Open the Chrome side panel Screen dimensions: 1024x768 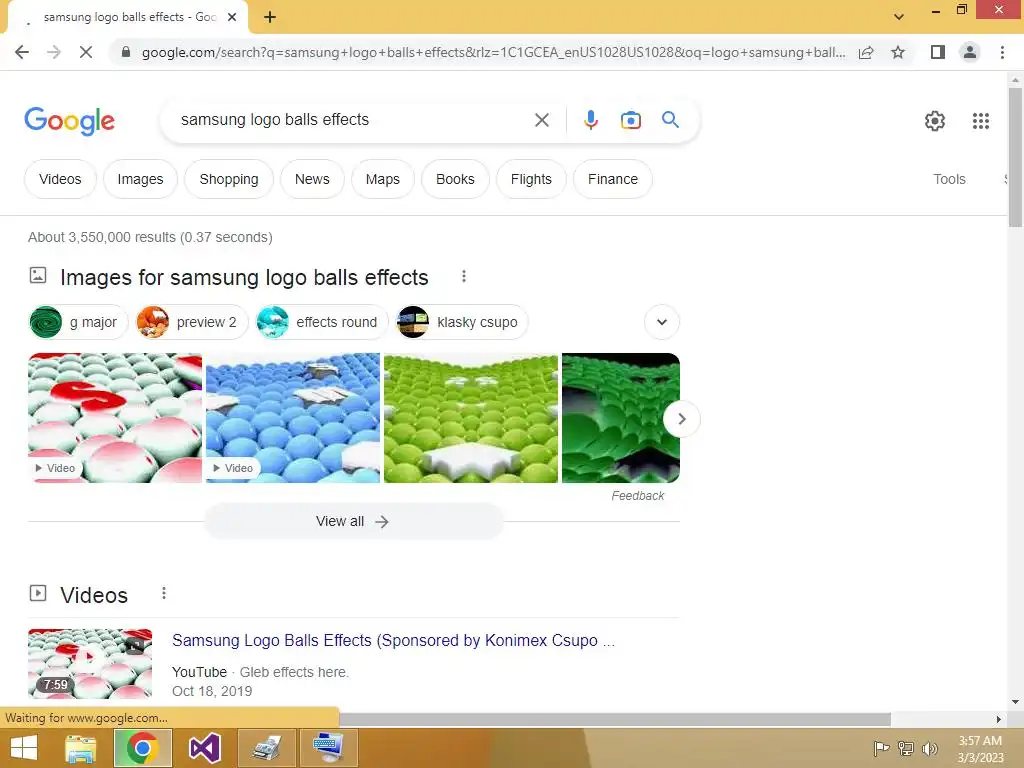pyautogui.click(x=938, y=52)
